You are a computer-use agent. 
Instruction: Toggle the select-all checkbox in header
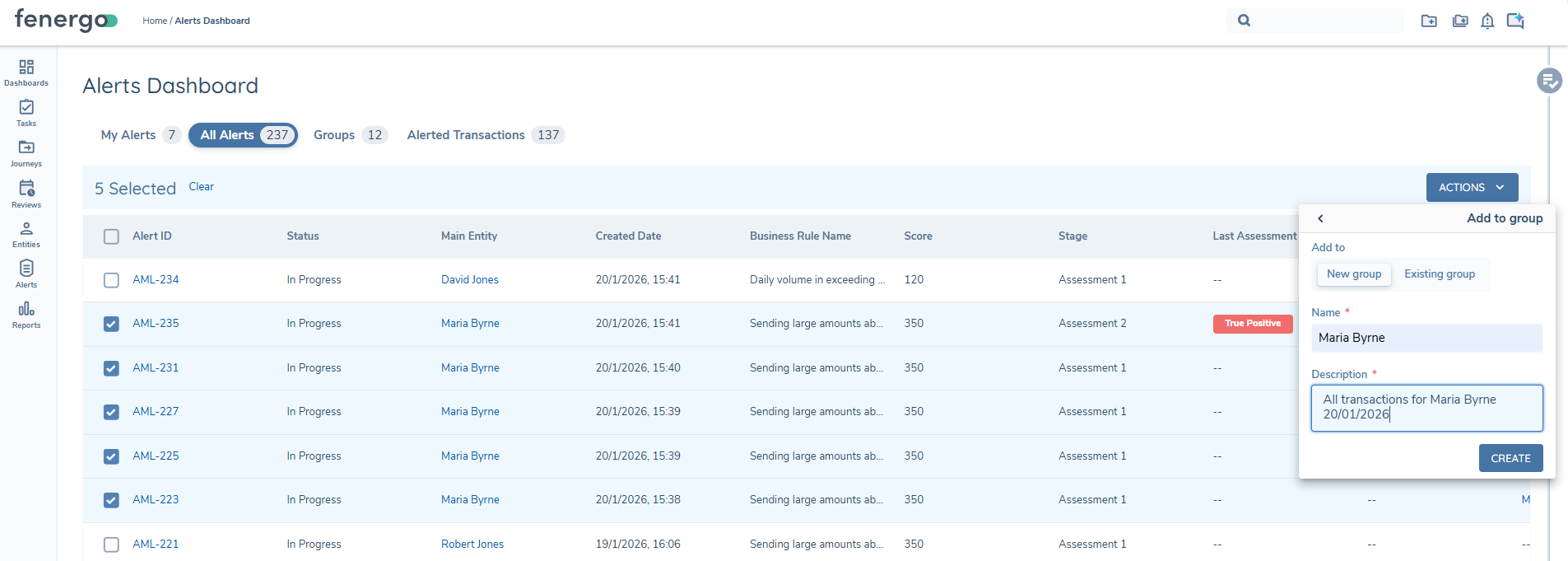(x=111, y=236)
